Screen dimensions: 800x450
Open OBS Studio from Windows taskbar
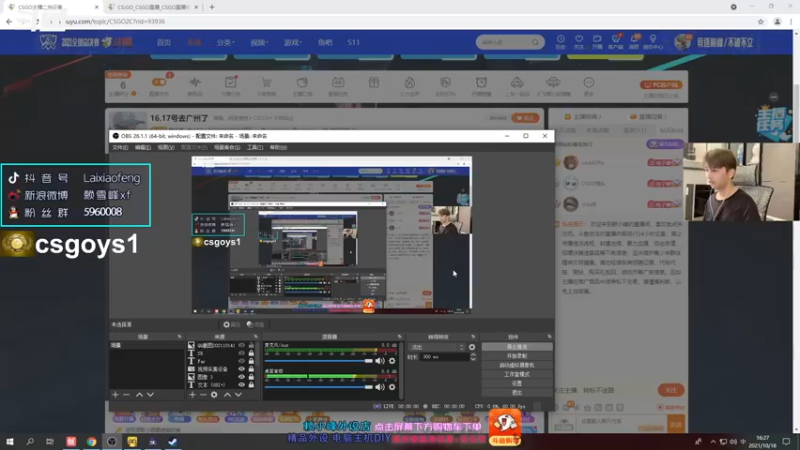tap(112, 442)
